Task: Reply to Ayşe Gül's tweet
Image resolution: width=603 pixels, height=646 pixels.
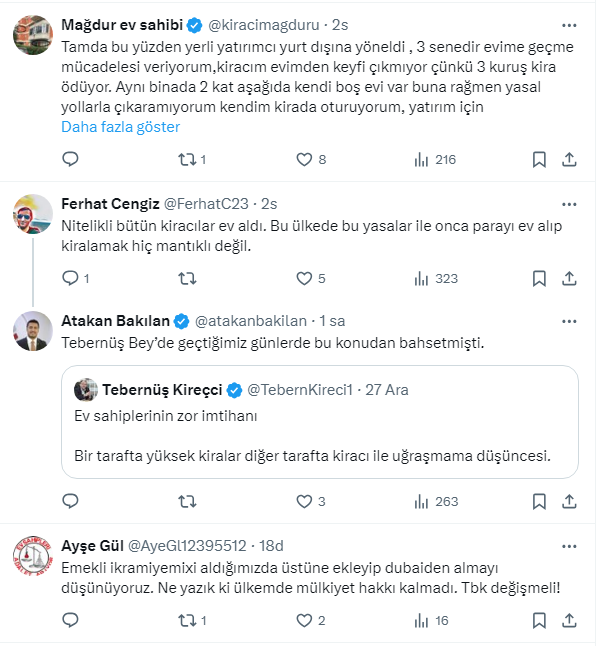Action: (x=70, y=621)
